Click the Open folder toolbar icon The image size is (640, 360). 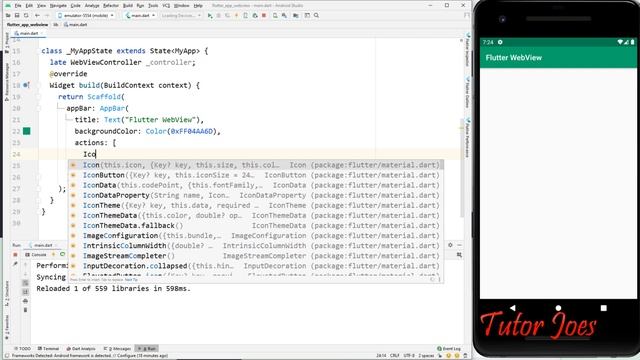tap(8, 16)
